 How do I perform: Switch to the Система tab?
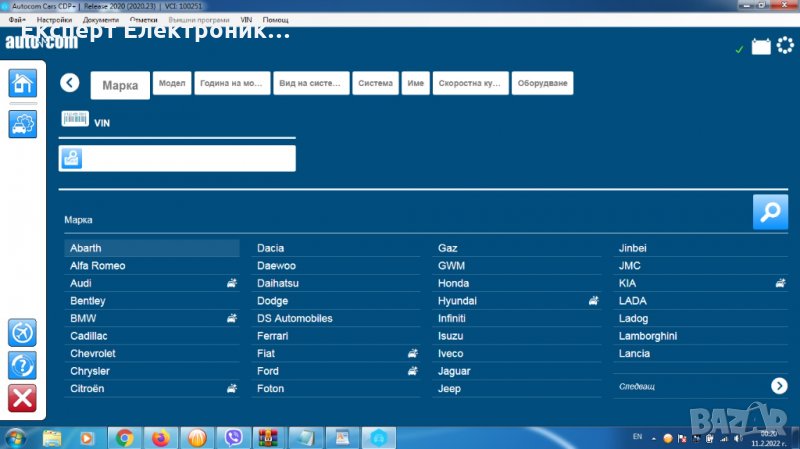375,84
